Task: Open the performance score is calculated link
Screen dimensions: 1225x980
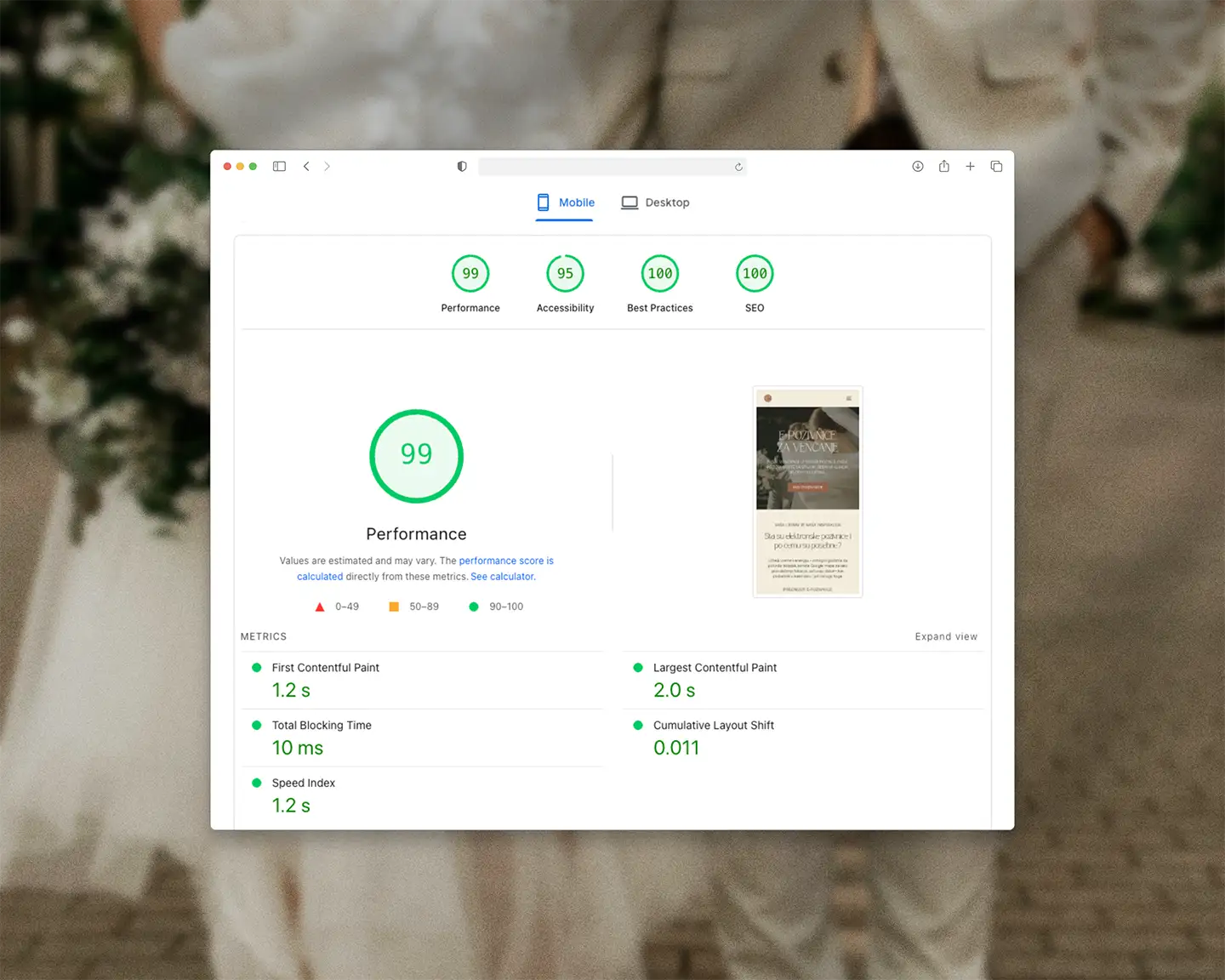Action: pos(505,561)
